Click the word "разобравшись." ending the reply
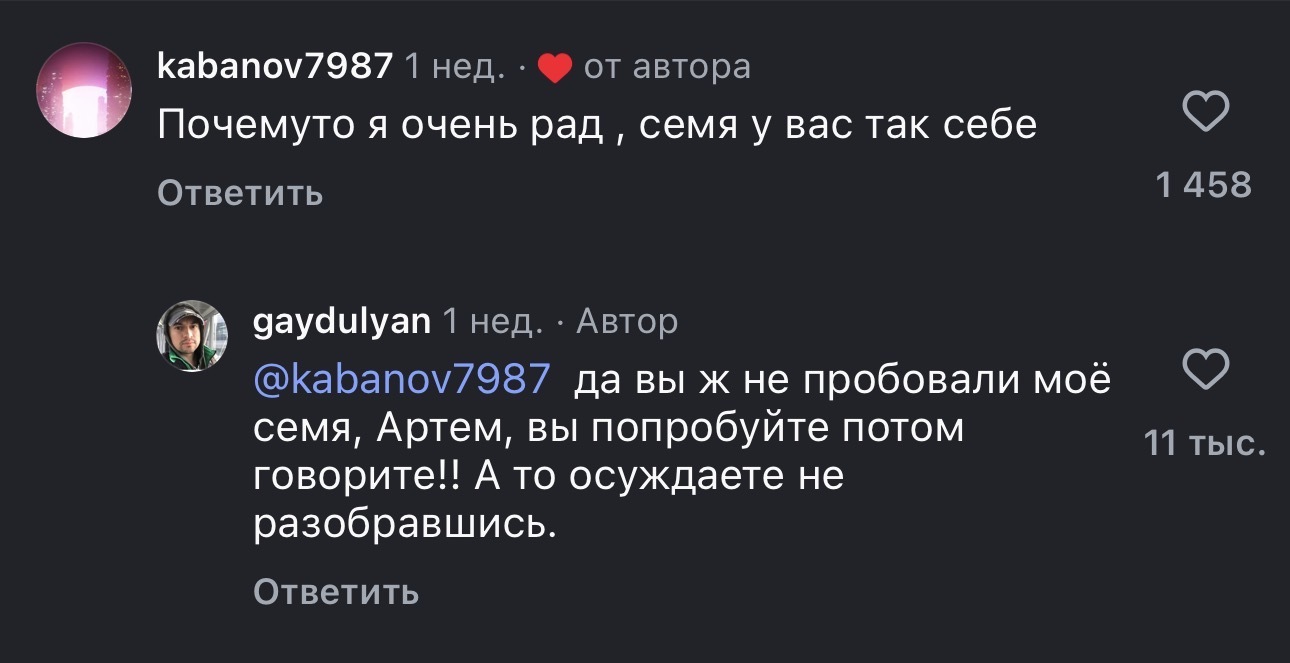 pyautogui.click(x=404, y=524)
